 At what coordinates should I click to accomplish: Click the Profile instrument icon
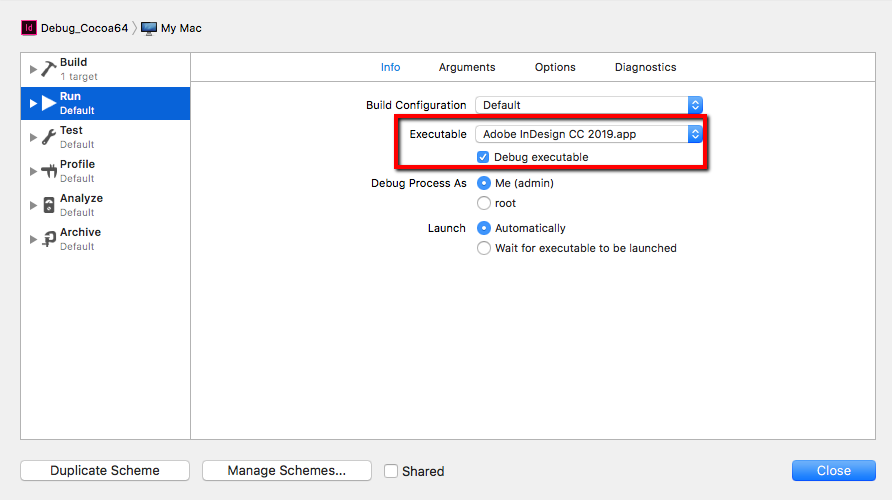point(48,171)
